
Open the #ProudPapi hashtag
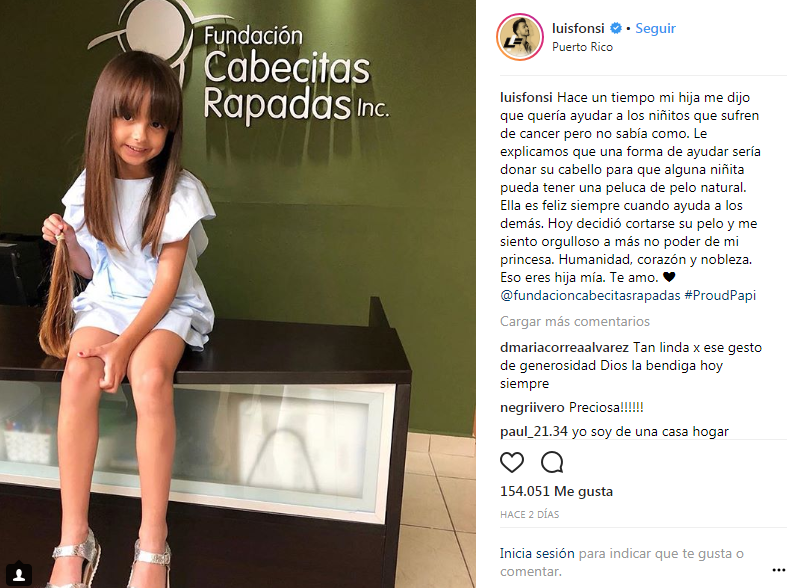720,295
